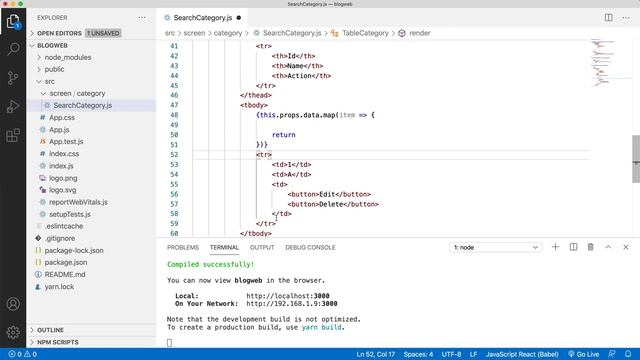Change language mode JavaScript React (Babel)

tap(522, 354)
